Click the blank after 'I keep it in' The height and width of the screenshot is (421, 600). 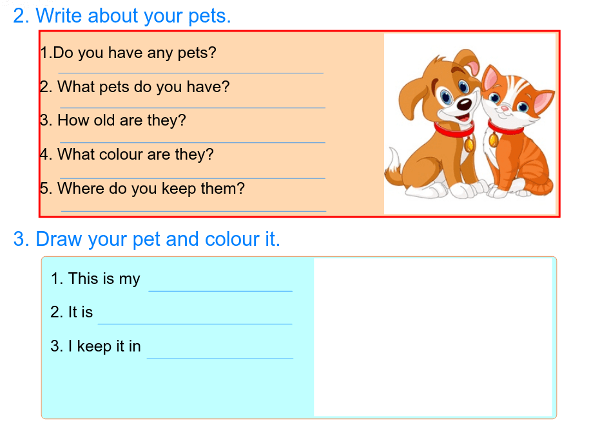pos(220,355)
